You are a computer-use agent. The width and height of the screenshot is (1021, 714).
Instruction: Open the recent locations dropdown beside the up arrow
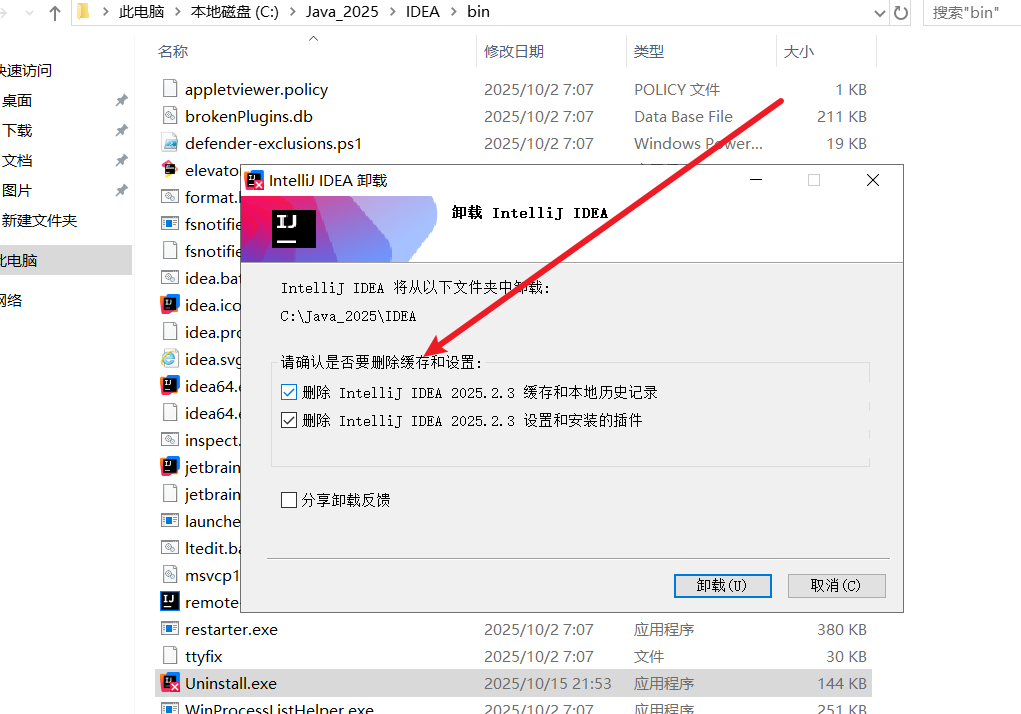[x=31, y=13]
